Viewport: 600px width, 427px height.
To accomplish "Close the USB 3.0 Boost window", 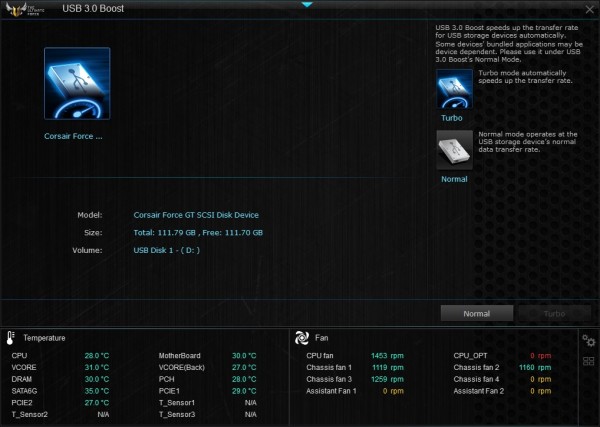I will click(x=589, y=10).
